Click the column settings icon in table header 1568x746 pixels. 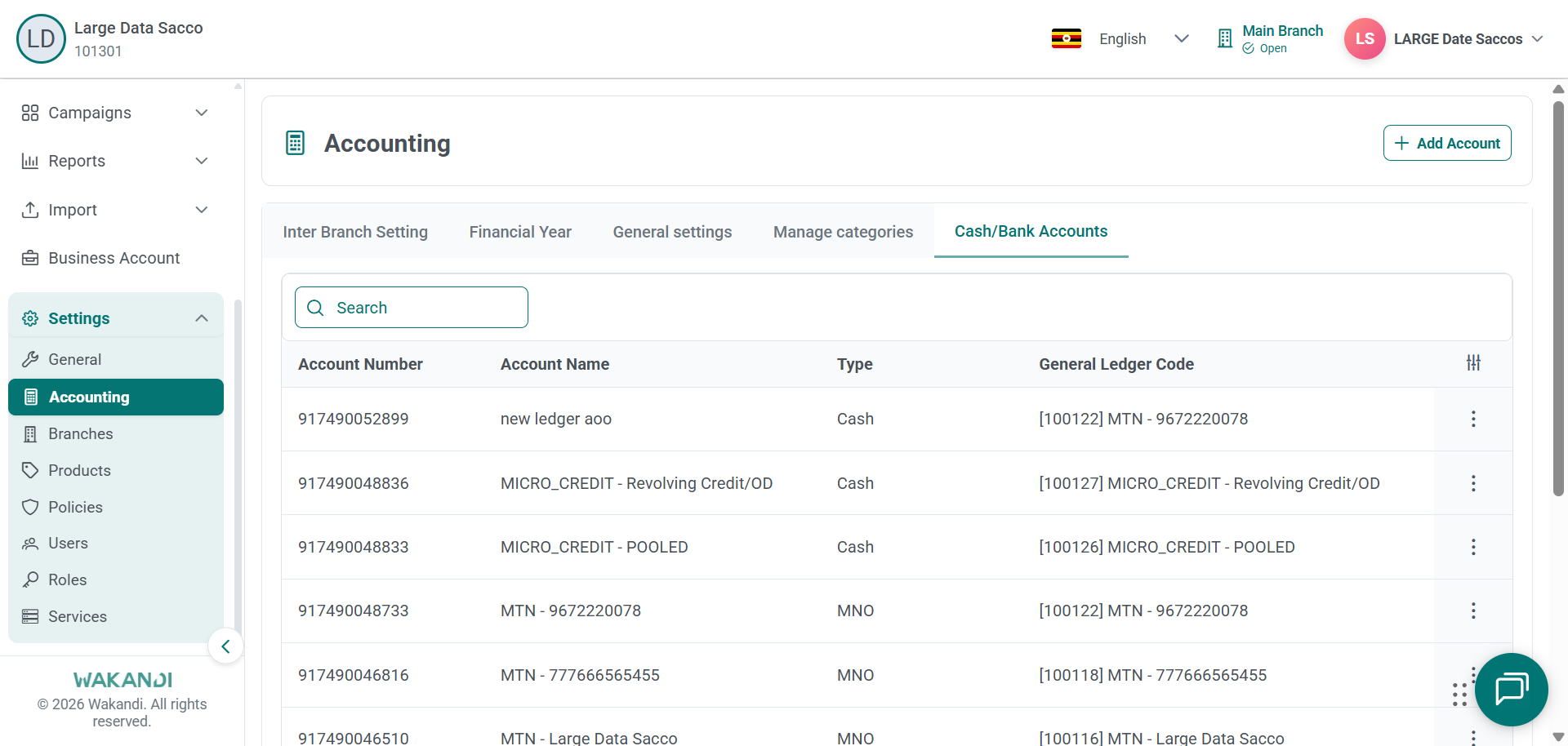[x=1473, y=362]
